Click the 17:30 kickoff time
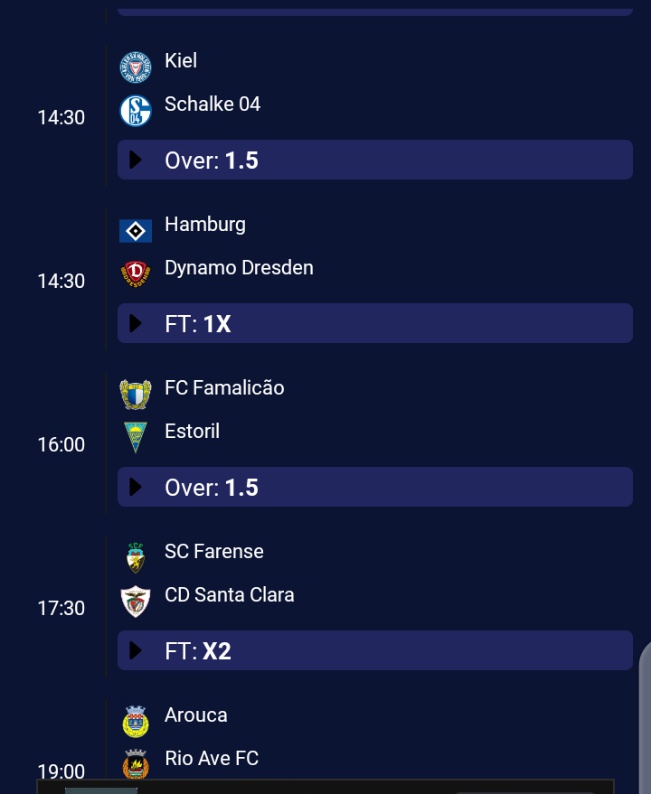Screen dimensions: 651x794 tap(61, 608)
